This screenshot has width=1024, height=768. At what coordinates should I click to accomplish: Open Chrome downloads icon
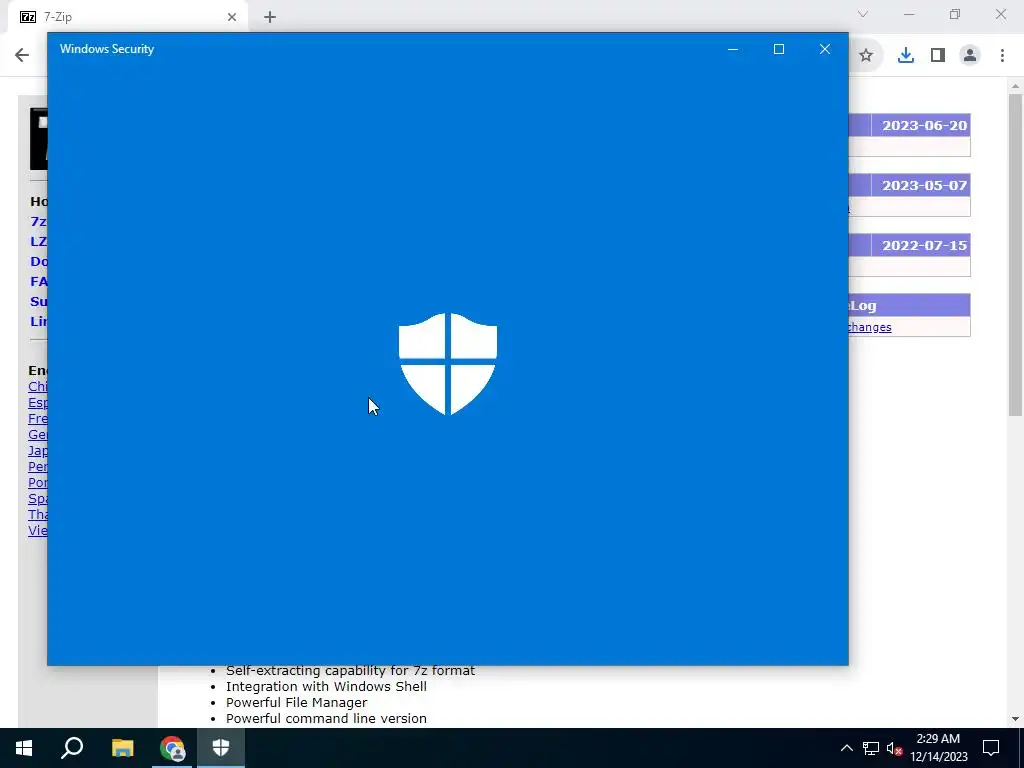pos(905,56)
